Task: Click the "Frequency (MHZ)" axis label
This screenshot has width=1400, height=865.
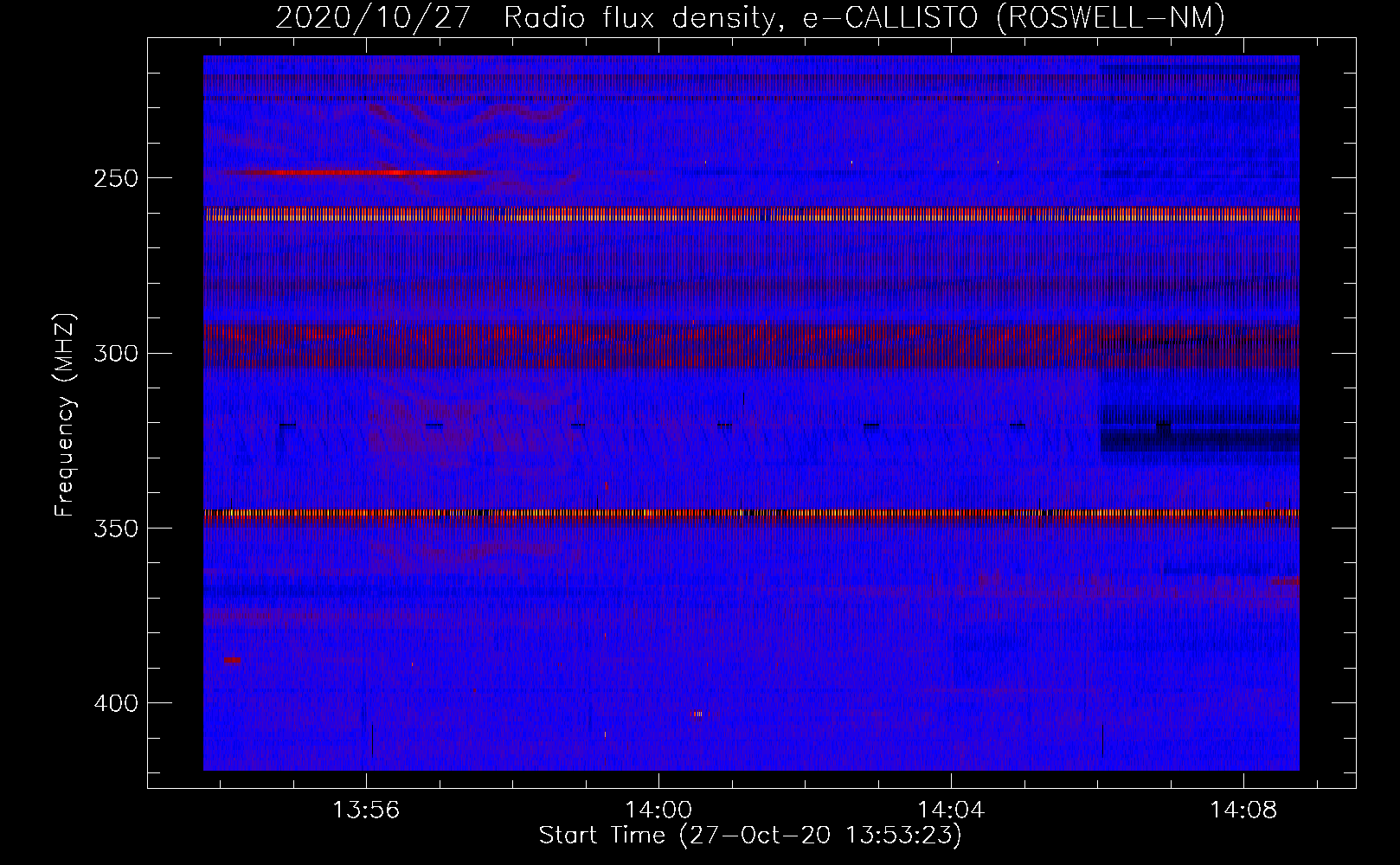Action: tap(65, 415)
